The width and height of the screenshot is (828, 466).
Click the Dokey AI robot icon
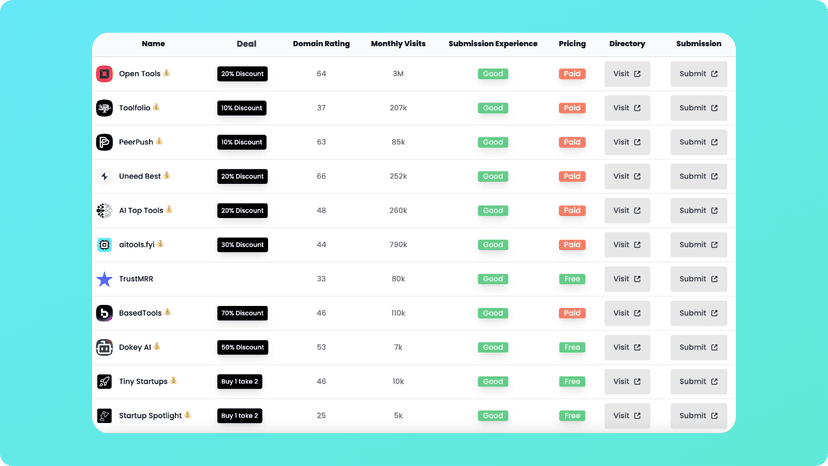(x=105, y=348)
